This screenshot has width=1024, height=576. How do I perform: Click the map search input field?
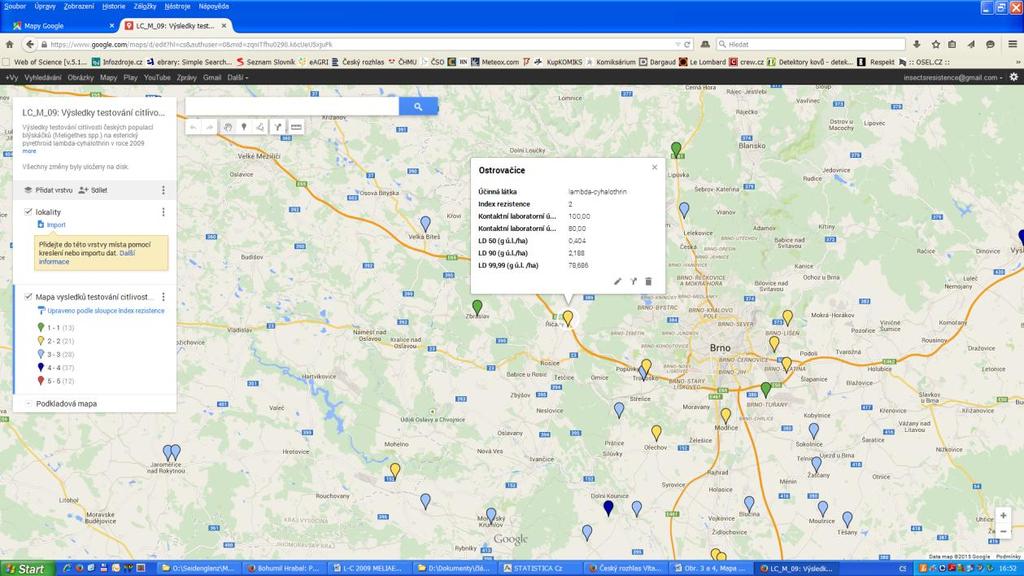(292, 106)
